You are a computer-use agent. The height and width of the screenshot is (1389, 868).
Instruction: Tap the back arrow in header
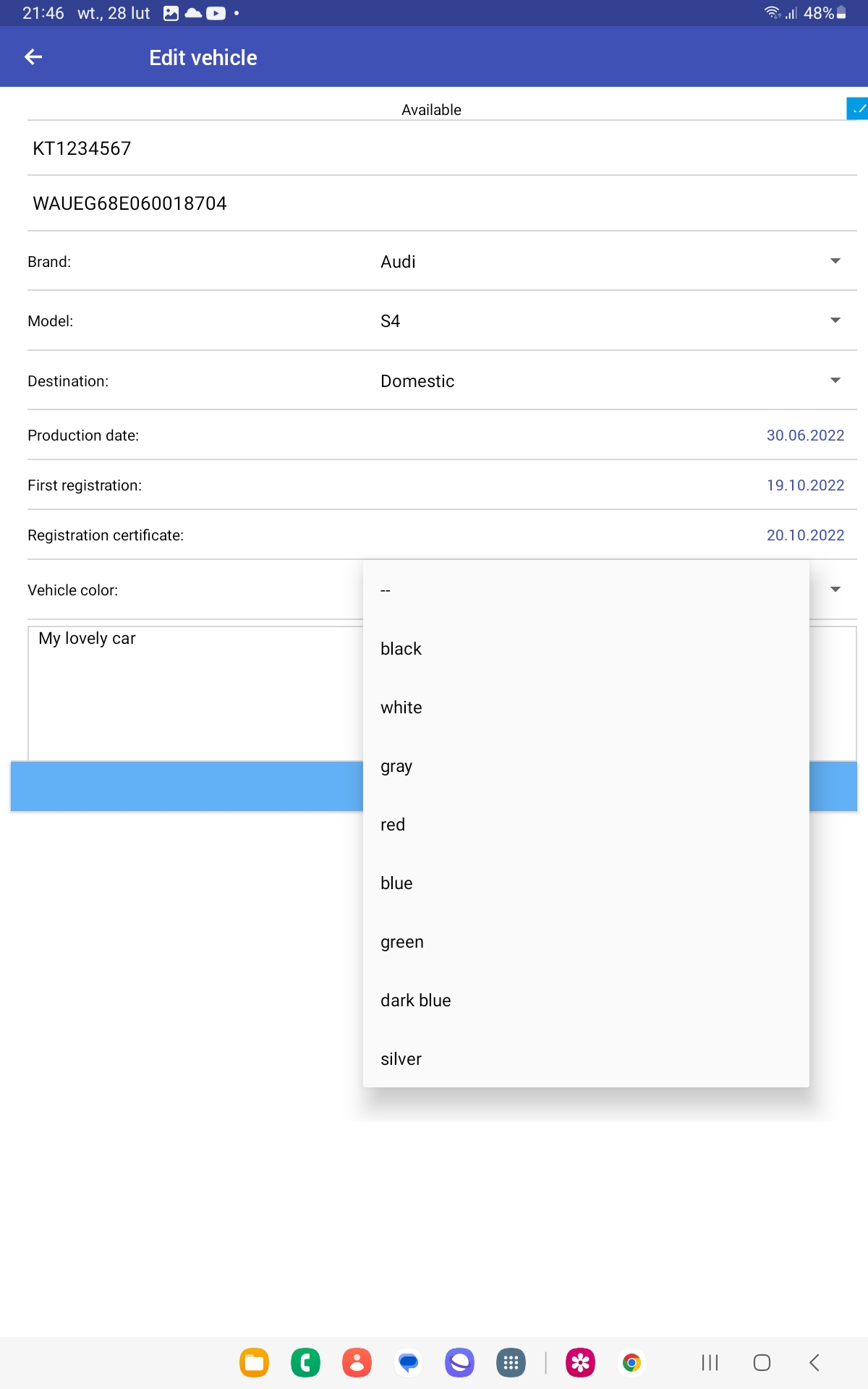[33, 57]
